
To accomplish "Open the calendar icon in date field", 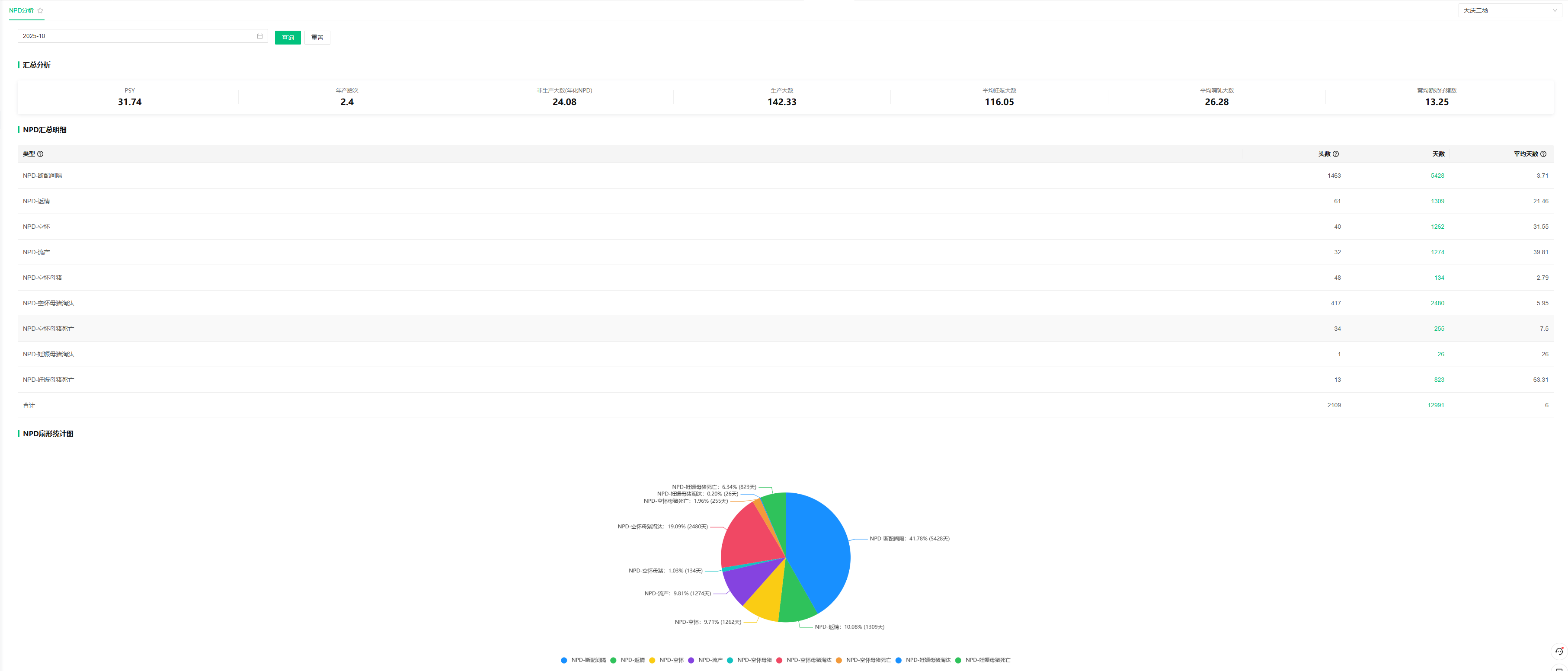I will point(259,36).
